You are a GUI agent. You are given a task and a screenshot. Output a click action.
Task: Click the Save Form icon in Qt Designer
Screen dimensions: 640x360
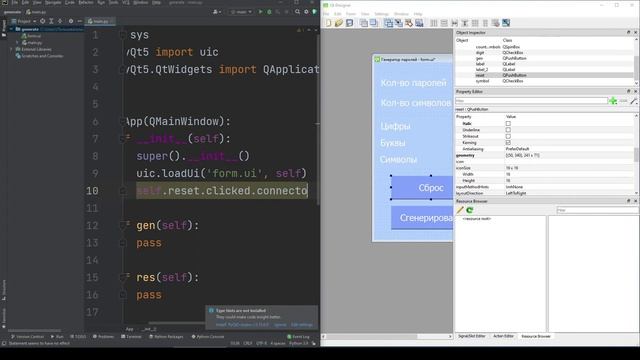point(349,23)
